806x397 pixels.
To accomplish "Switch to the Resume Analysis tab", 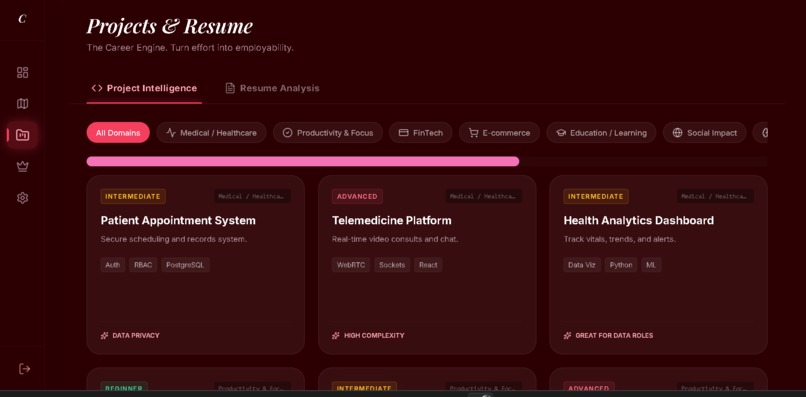I will pos(272,88).
